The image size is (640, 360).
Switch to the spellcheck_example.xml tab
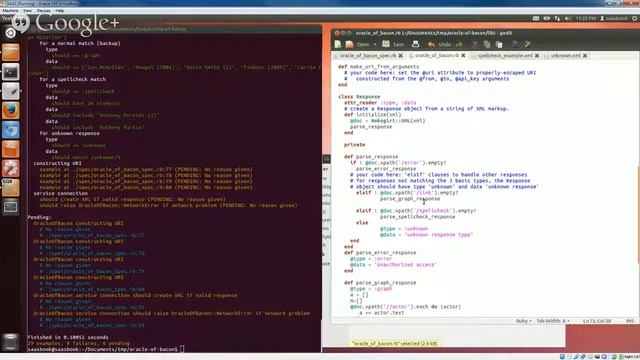pyautogui.click(x=505, y=56)
